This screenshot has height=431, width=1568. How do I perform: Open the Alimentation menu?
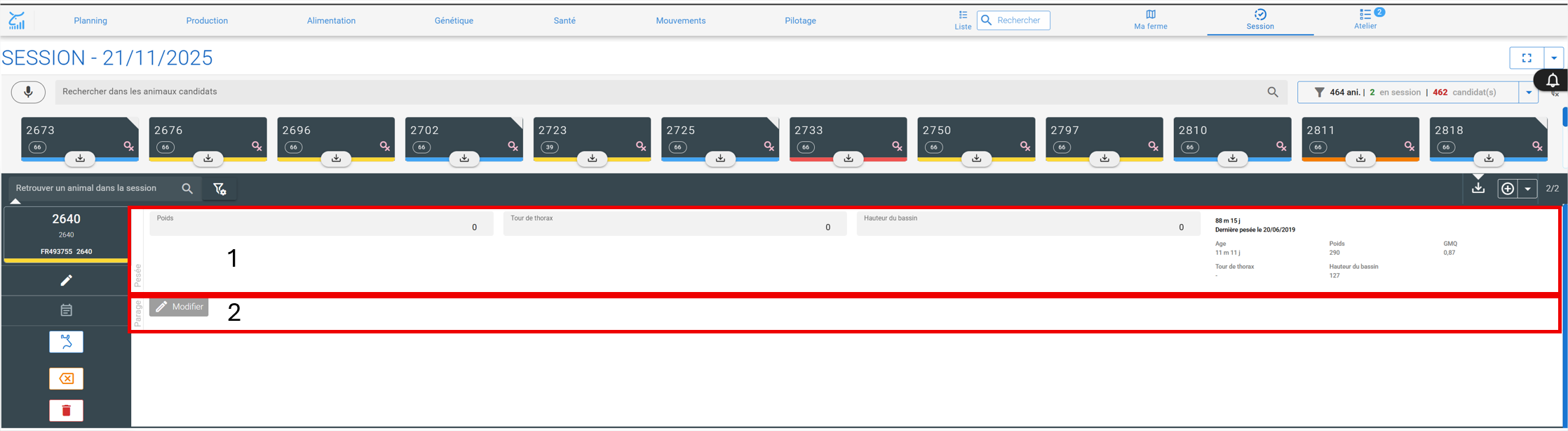tap(331, 20)
